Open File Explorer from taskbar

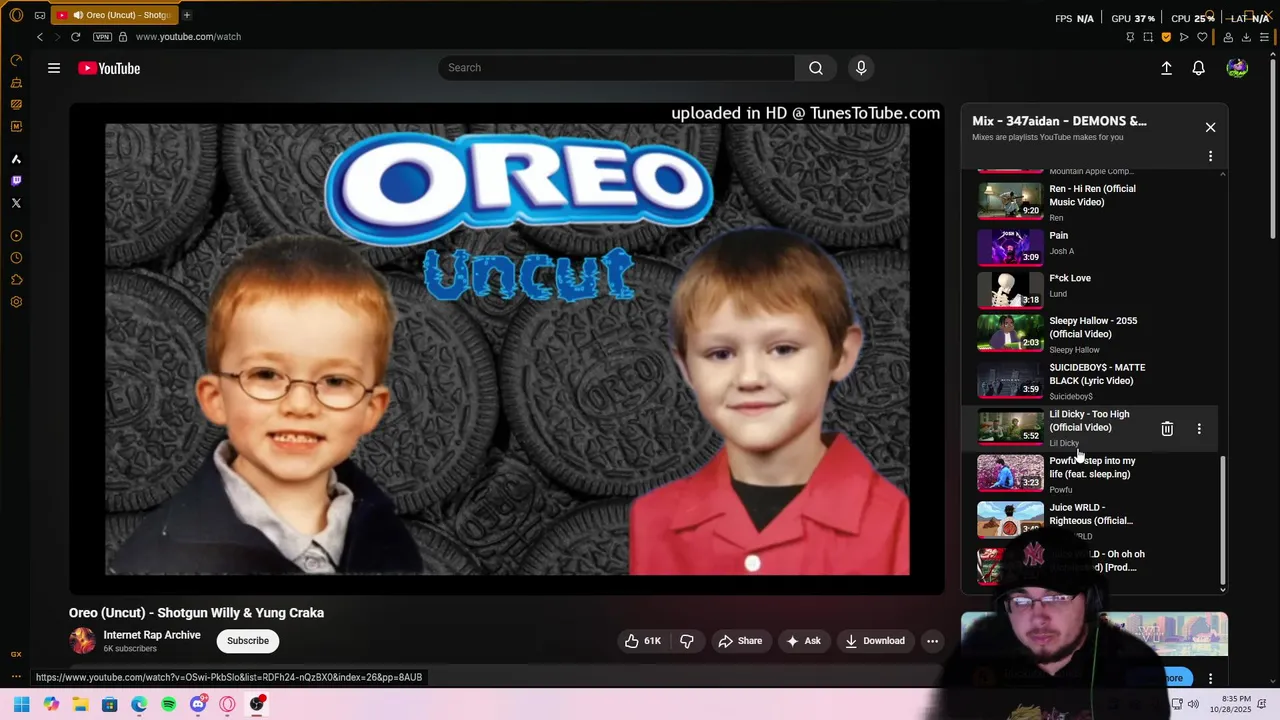pos(80,704)
